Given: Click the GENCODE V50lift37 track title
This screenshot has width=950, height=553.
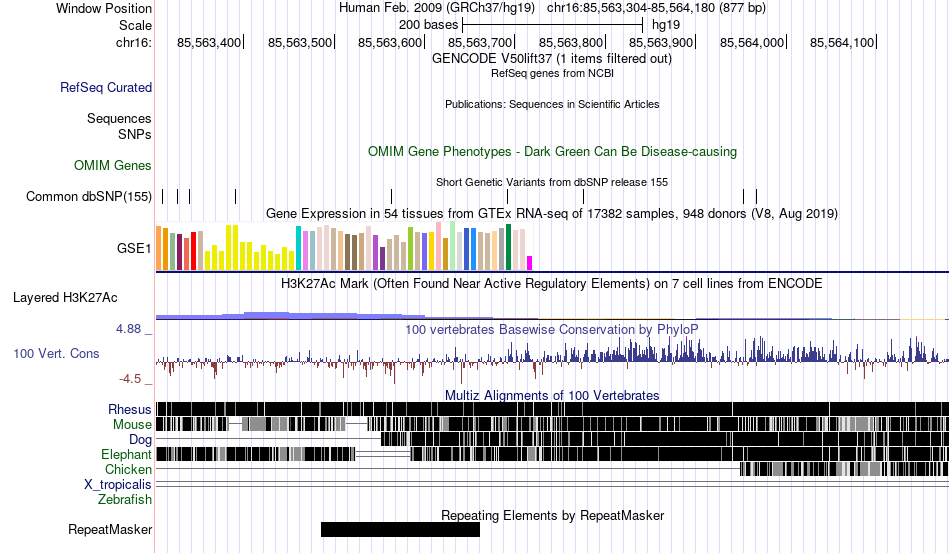Looking at the screenshot, I should pos(552,59).
